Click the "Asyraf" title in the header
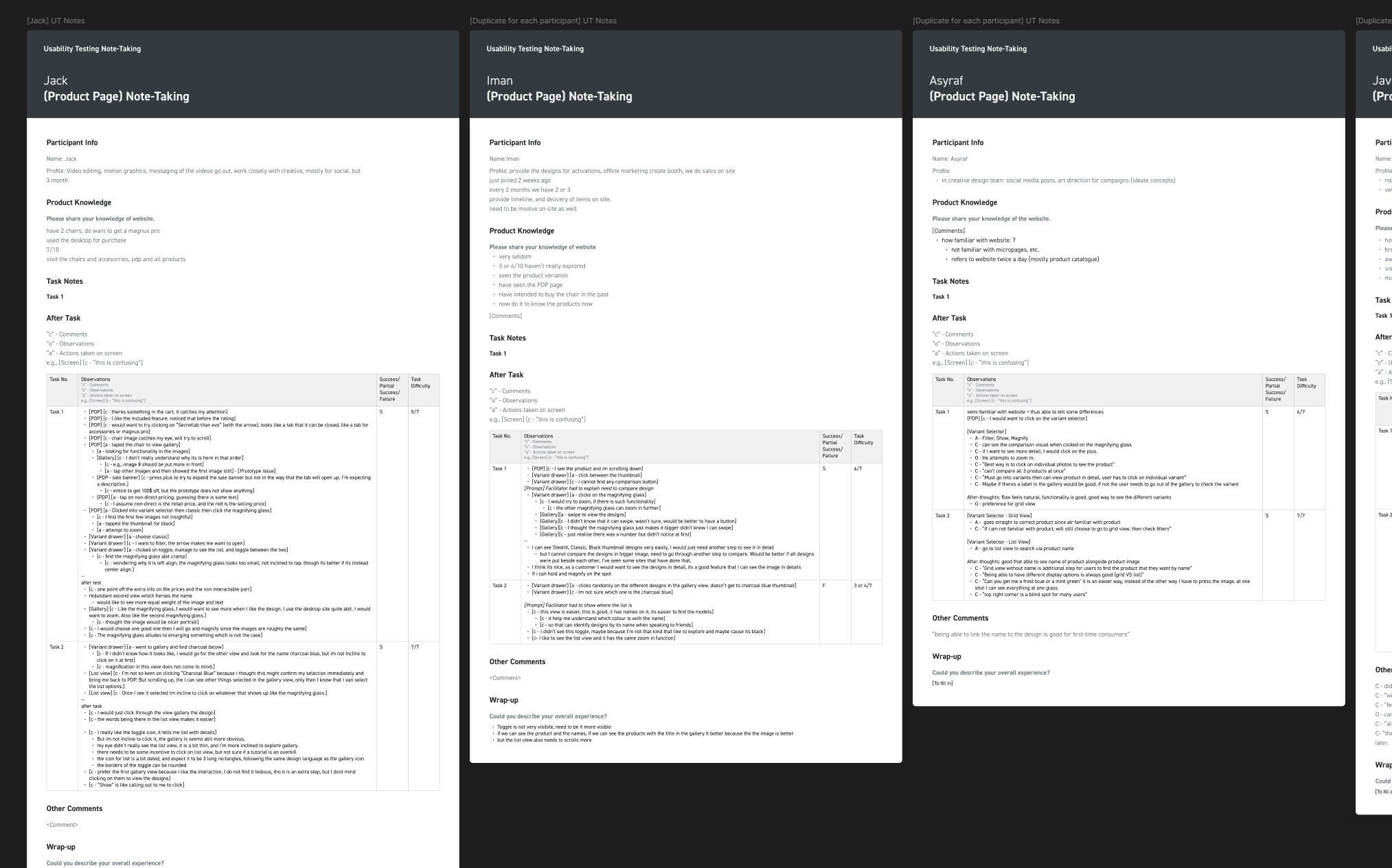The height and width of the screenshot is (868, 1392). point(946,80)
